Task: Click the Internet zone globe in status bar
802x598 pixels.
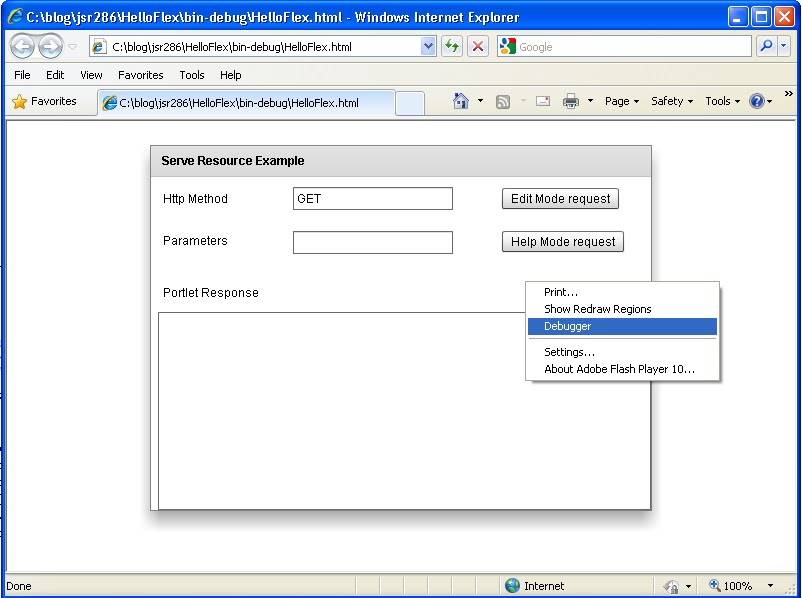Action: point(512,585)
